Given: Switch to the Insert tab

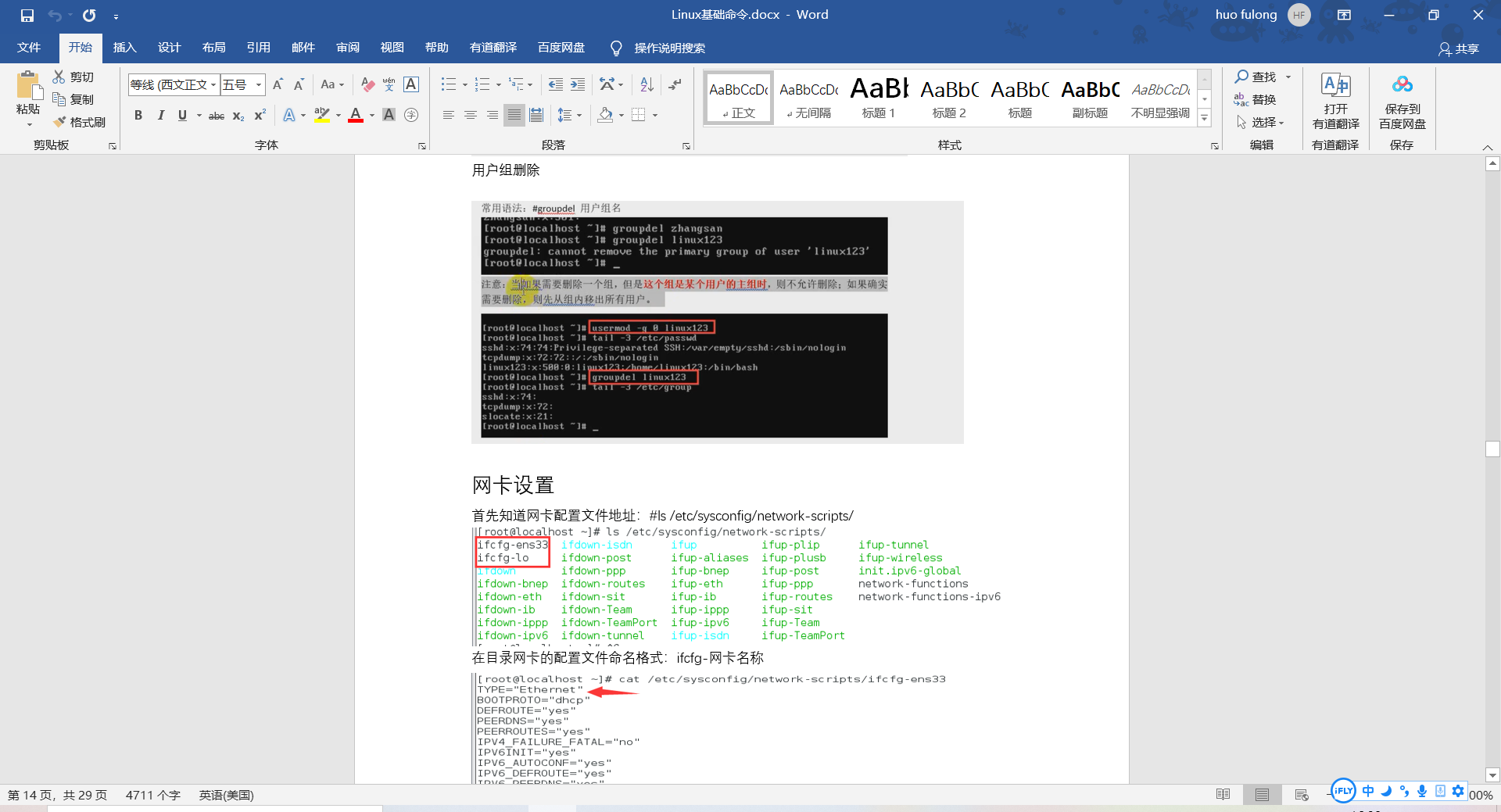Looking at the screenshot, I should tap(124, 48).
